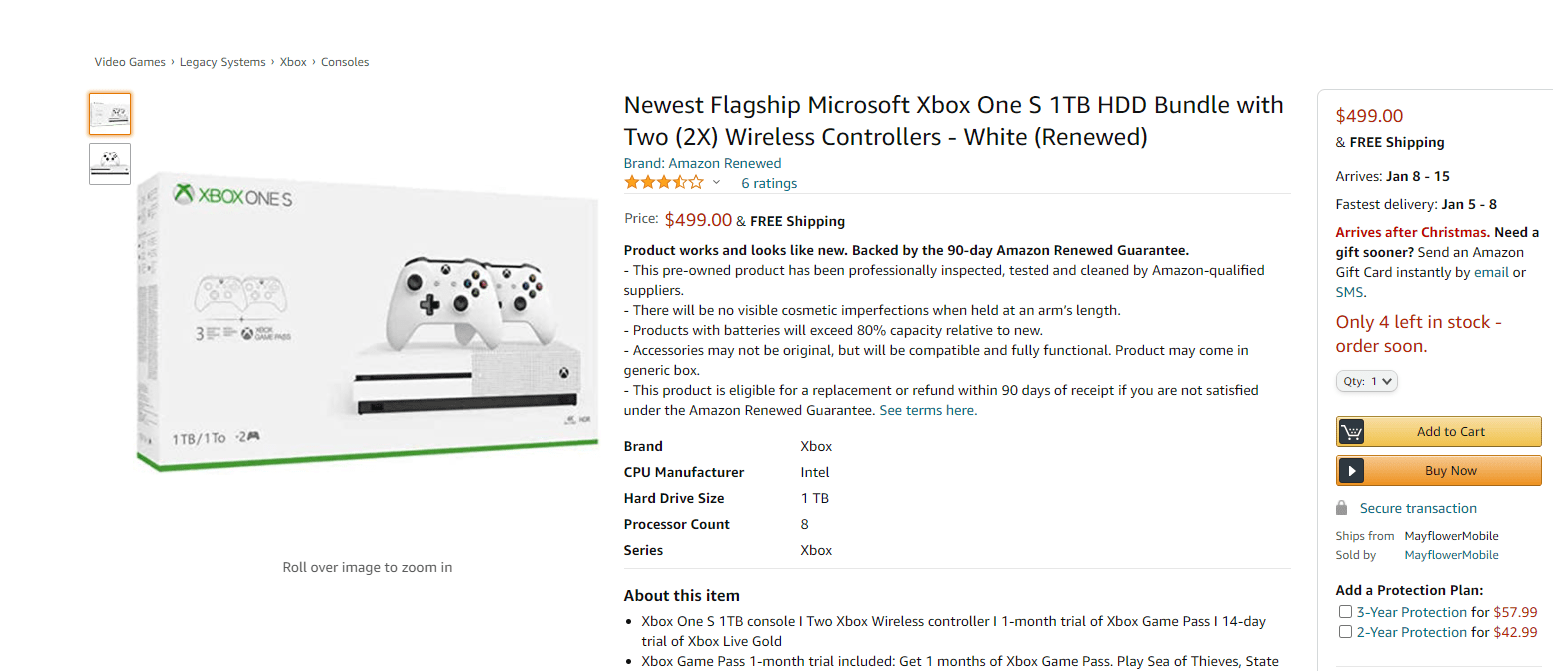The height and width of the screenshot is (671, 1553).
Task: Enable the 2-Year Protection plan
Action: pyautogui.click(x=1345, y=631)
